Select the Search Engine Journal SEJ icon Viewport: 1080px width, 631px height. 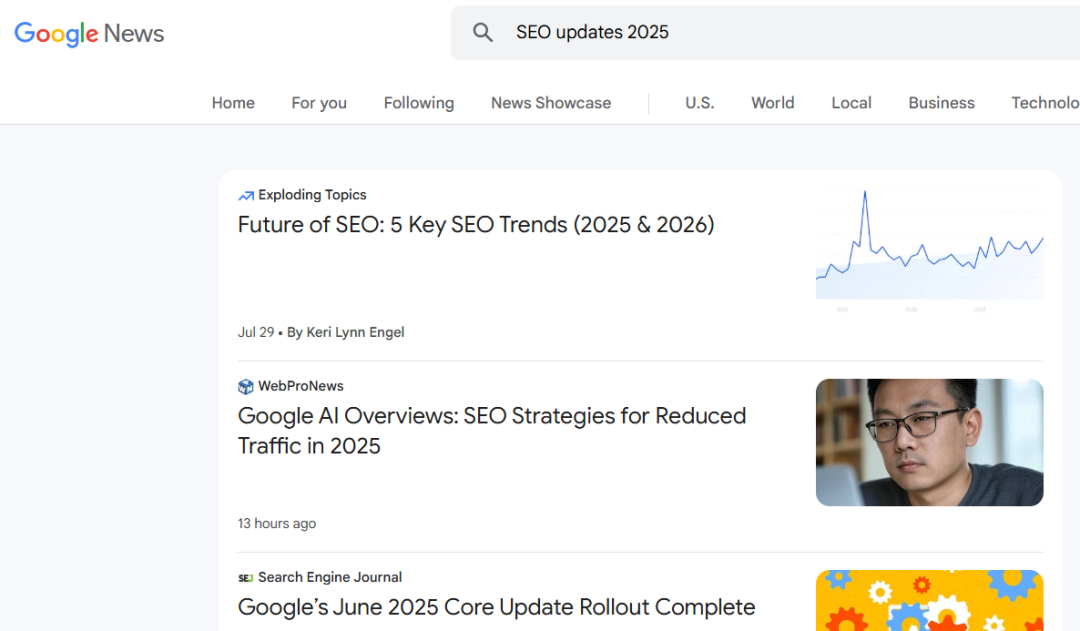(x=245, y=577)
